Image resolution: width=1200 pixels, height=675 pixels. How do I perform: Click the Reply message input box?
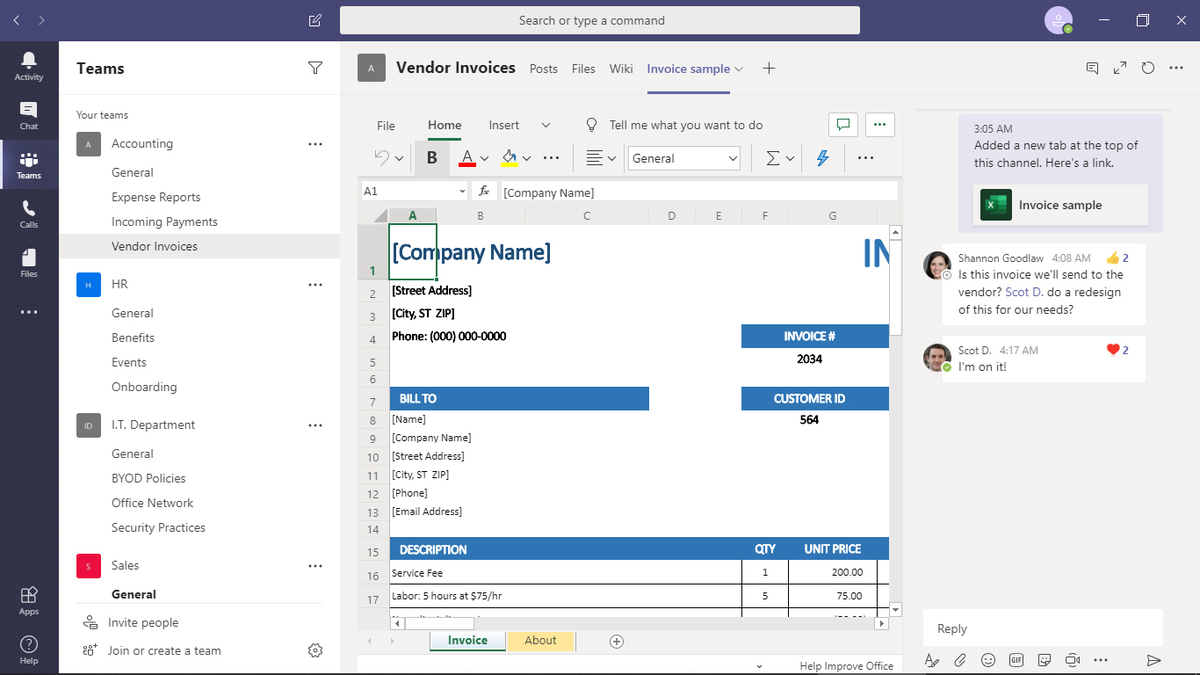(1042, 629)
